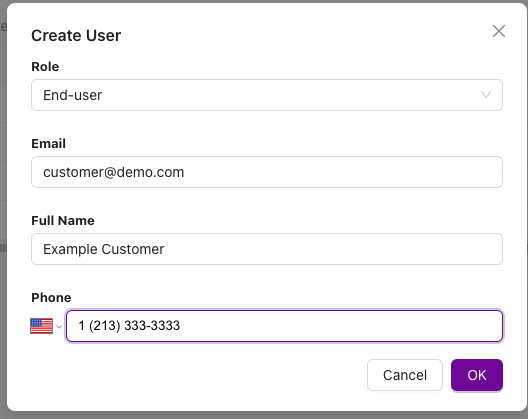
Task: Select the End-user role combo box
Action: click(x=267, y=95)
